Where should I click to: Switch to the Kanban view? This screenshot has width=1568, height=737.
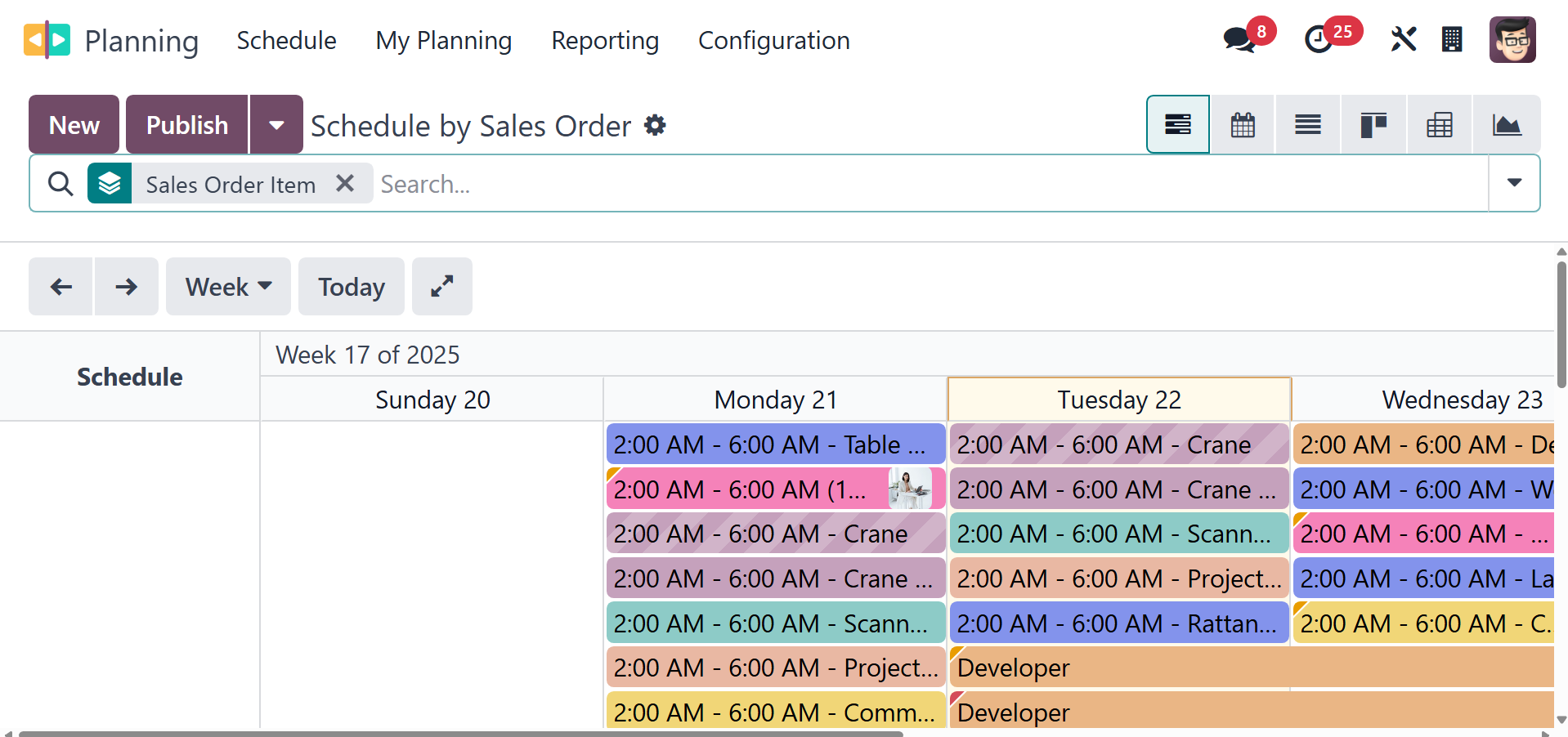point(1373,125)
